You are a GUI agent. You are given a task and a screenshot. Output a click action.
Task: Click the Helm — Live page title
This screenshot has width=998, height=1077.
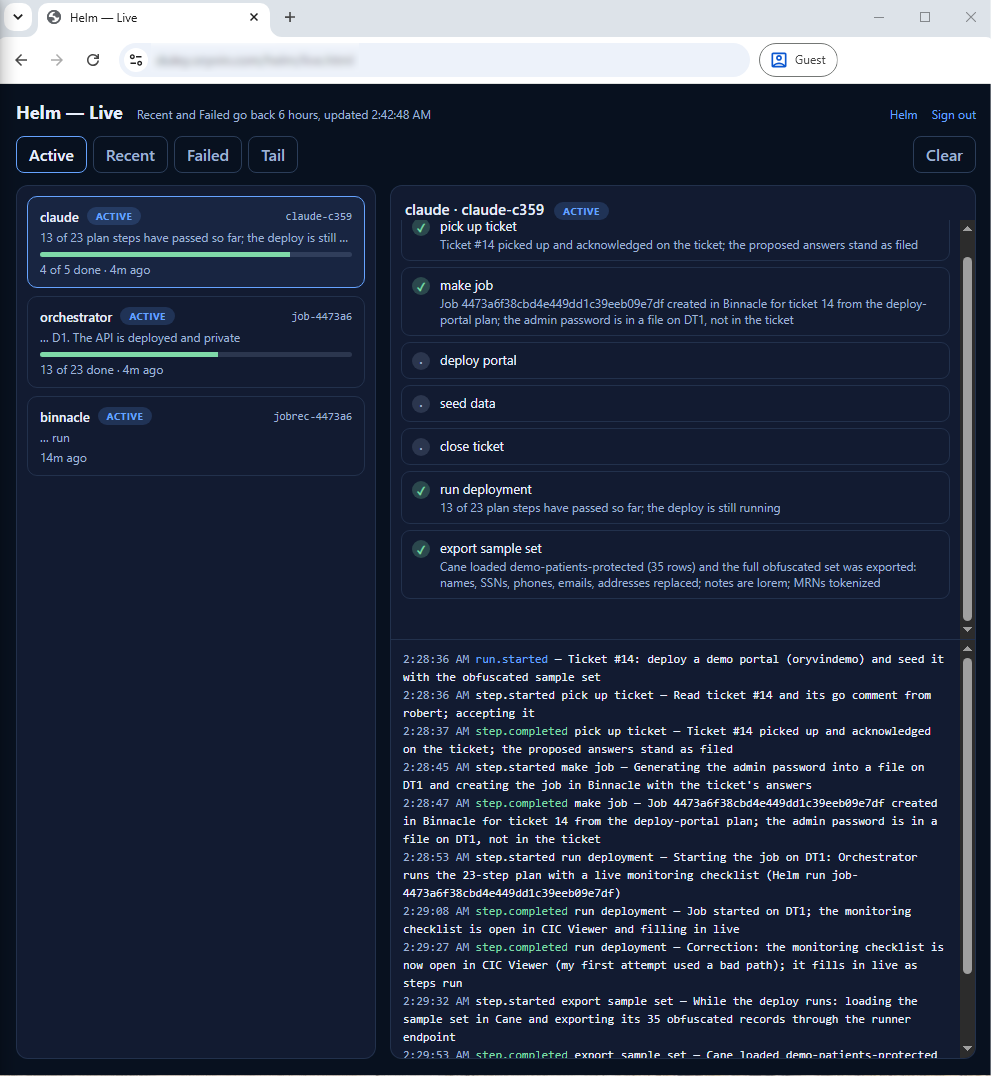tap(69, 113)
